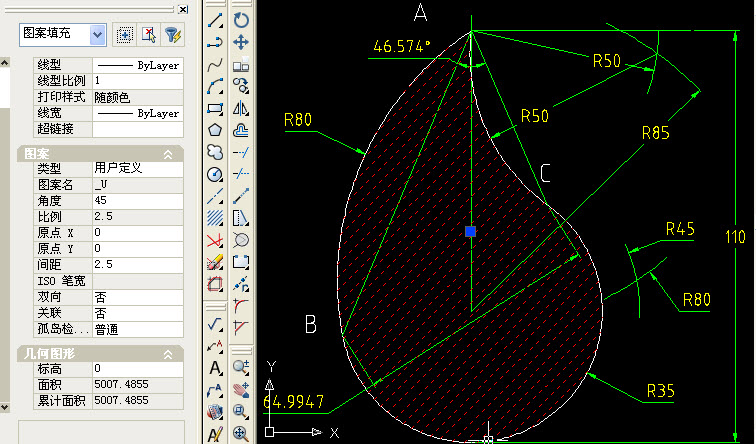Click the Move tool icon
The width and height of the screenshot is (756, 444).
click(241, 42)
